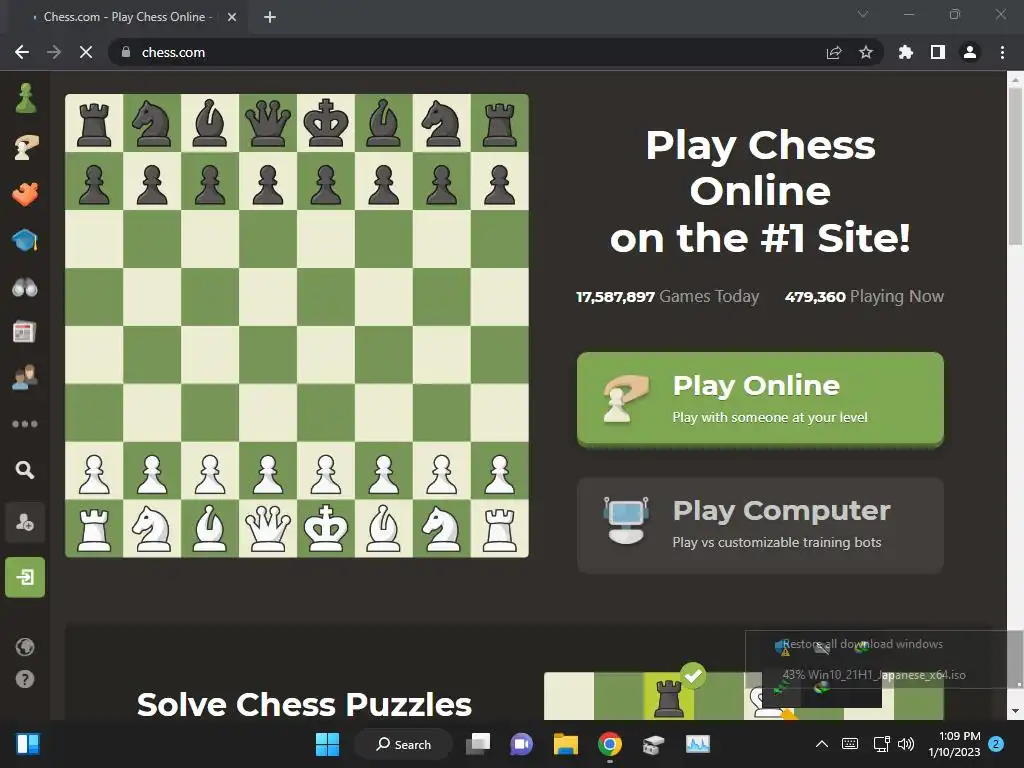1024x768 pixels.
Task: Click the black queen on the board
Action: click(x=268, y=123)
